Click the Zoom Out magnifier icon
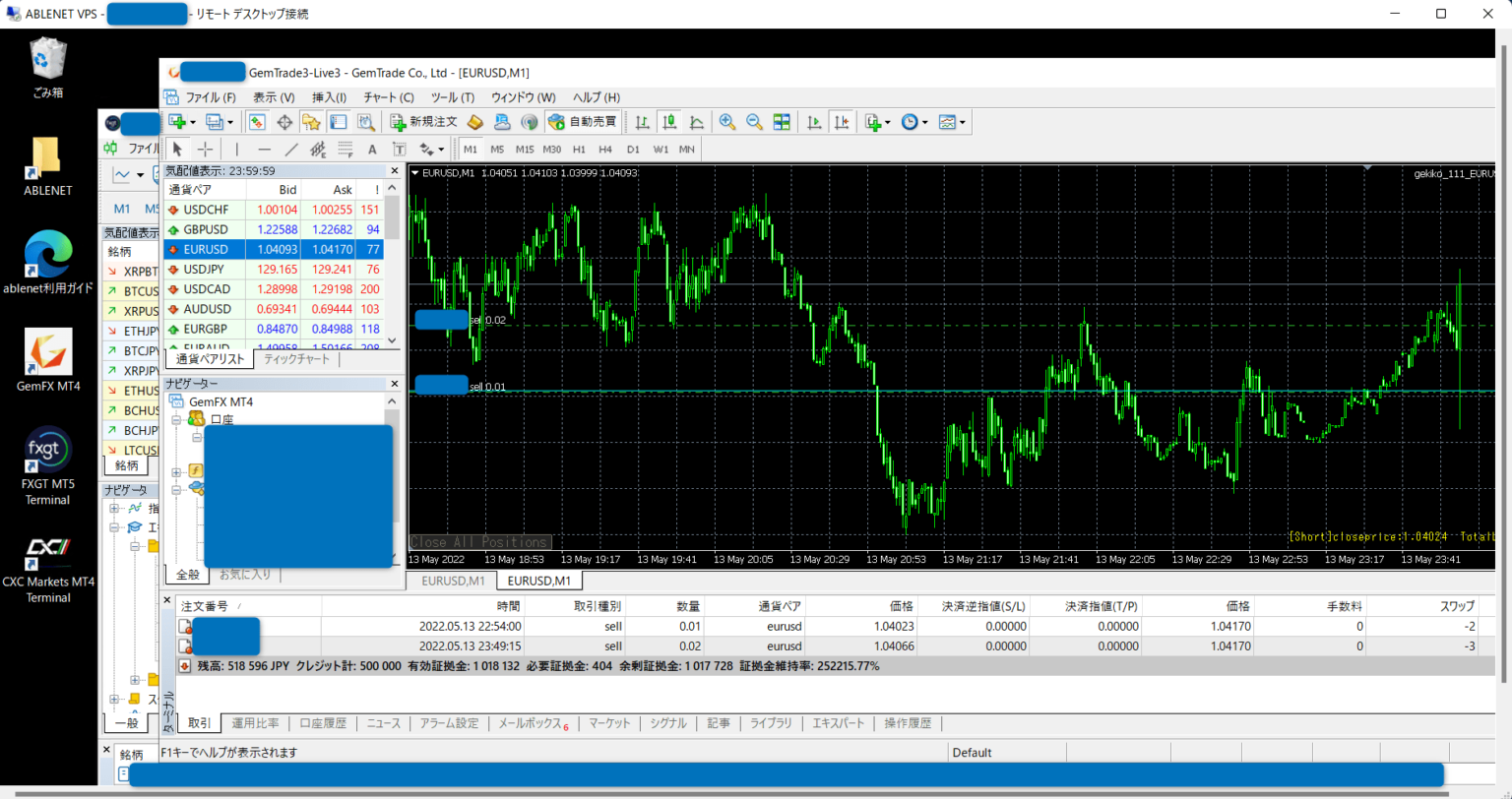The image size is (1512, 799). 755,122
